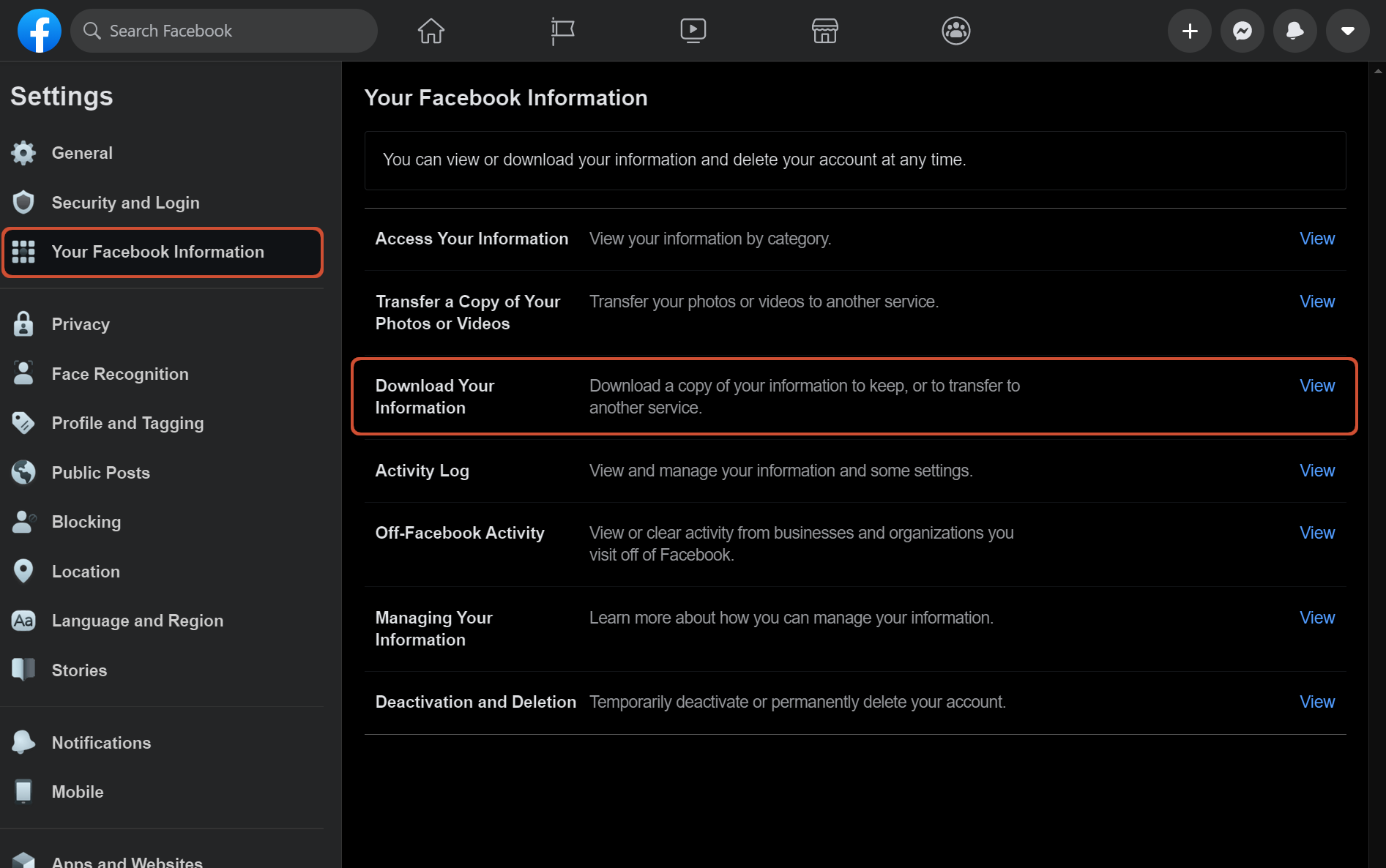Click View beside Off-Facebook Activity
This screenshot has height=868, width=1386.
[1316, 533]
